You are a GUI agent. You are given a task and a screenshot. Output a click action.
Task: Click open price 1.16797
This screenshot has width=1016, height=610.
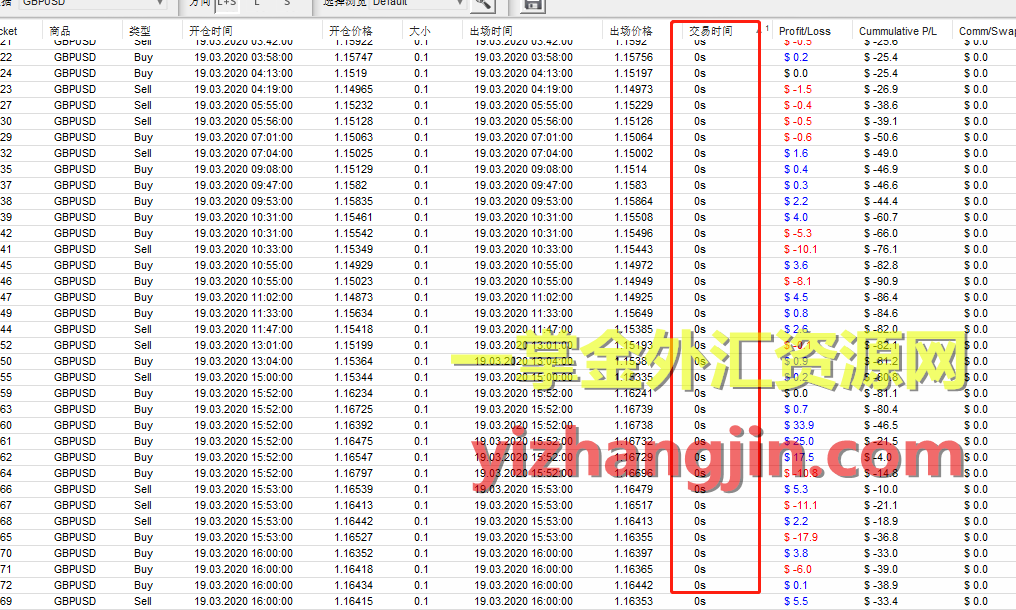point(354,473)
